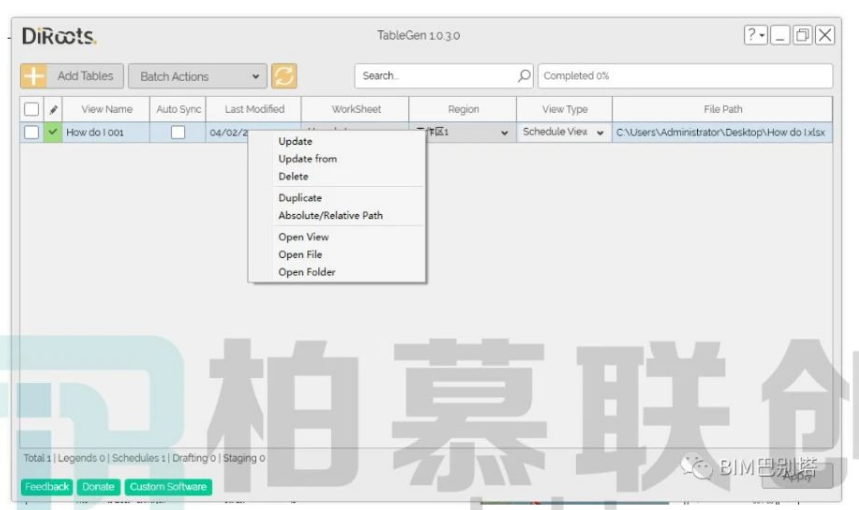Click the Custom Software button

[x=168, y=486]
